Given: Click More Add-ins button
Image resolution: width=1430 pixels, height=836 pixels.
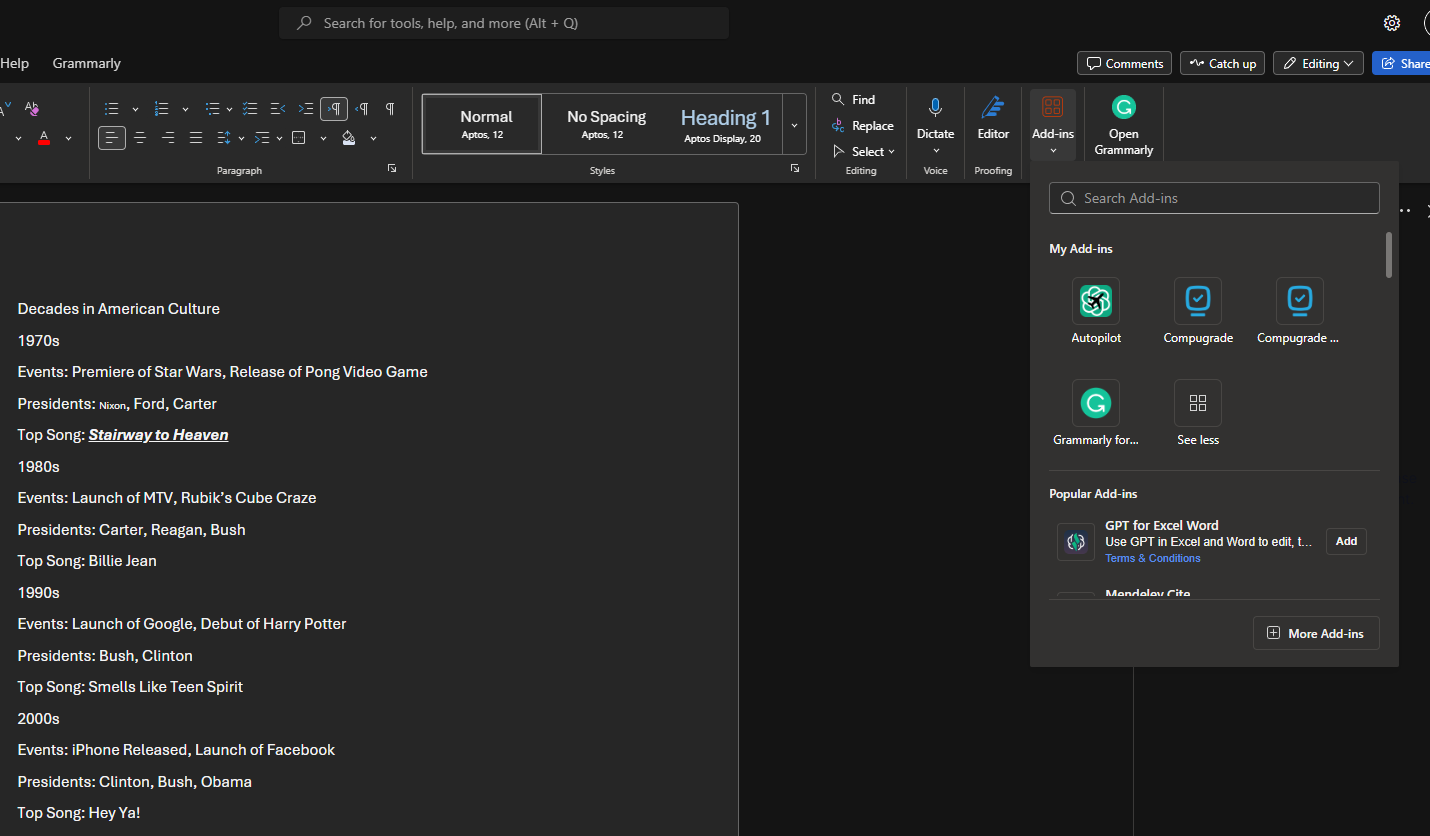Looking at the screenshot, I should [1316, 633].
